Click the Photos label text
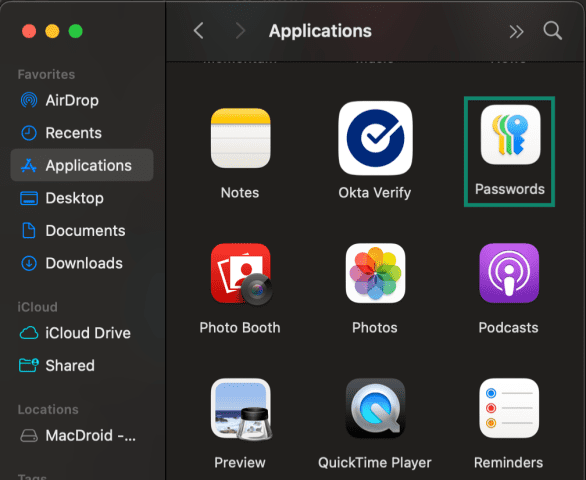Image resolution: width=586 pixels, height=480 pixels. [374, 327]
